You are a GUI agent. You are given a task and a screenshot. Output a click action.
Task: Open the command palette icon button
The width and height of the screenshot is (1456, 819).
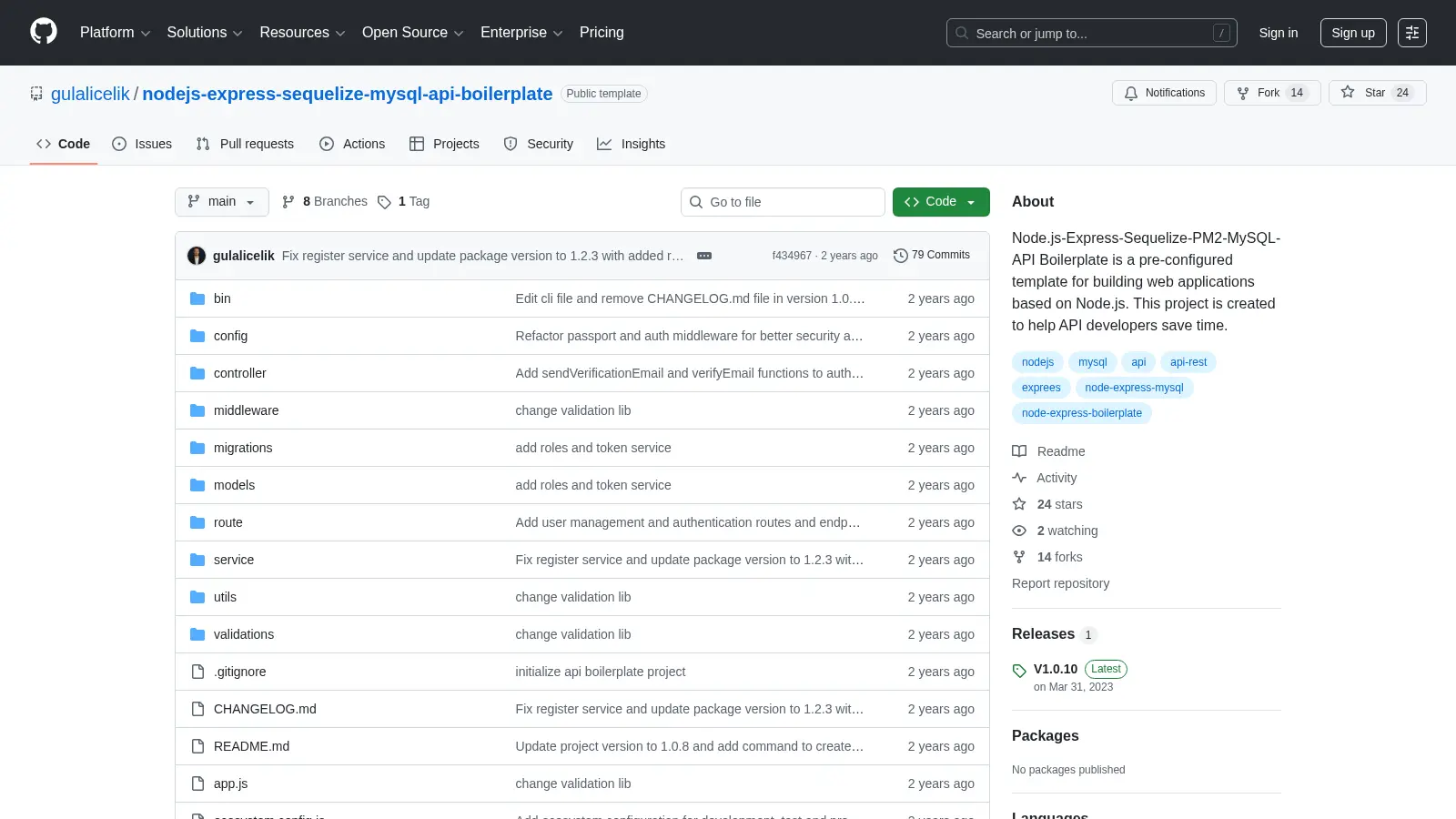click(1412, 33)
